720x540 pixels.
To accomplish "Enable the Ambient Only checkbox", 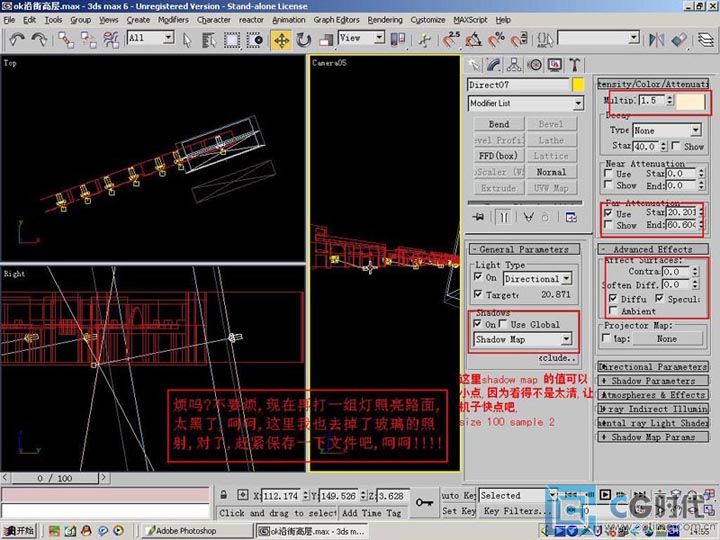I will [x=613, y=310].
